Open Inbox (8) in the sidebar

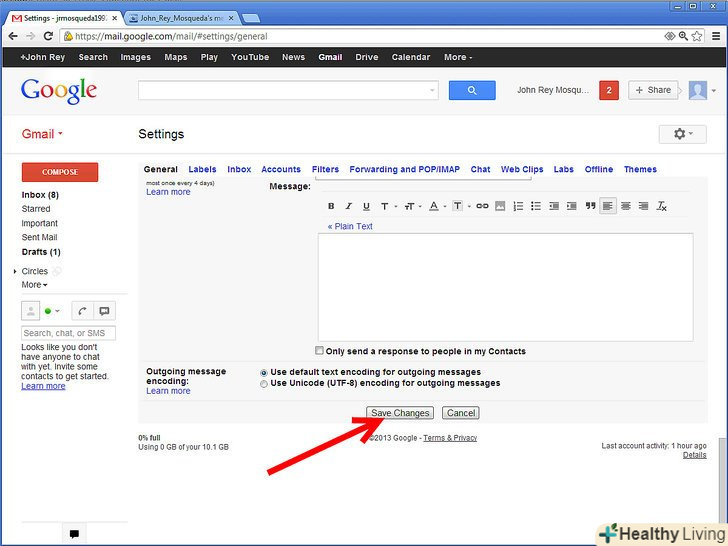coord(40,195)
